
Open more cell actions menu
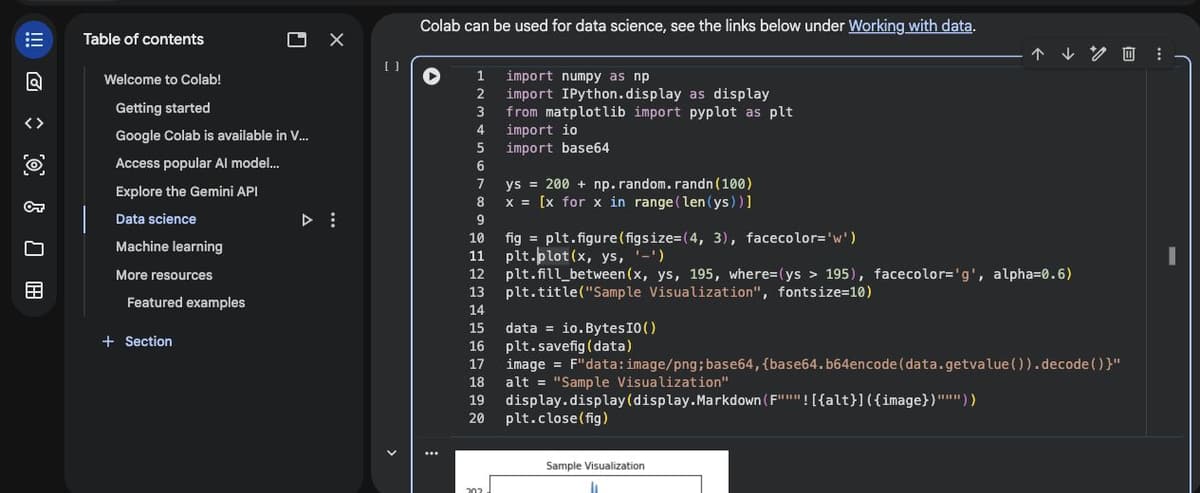tap(1159, 54)
